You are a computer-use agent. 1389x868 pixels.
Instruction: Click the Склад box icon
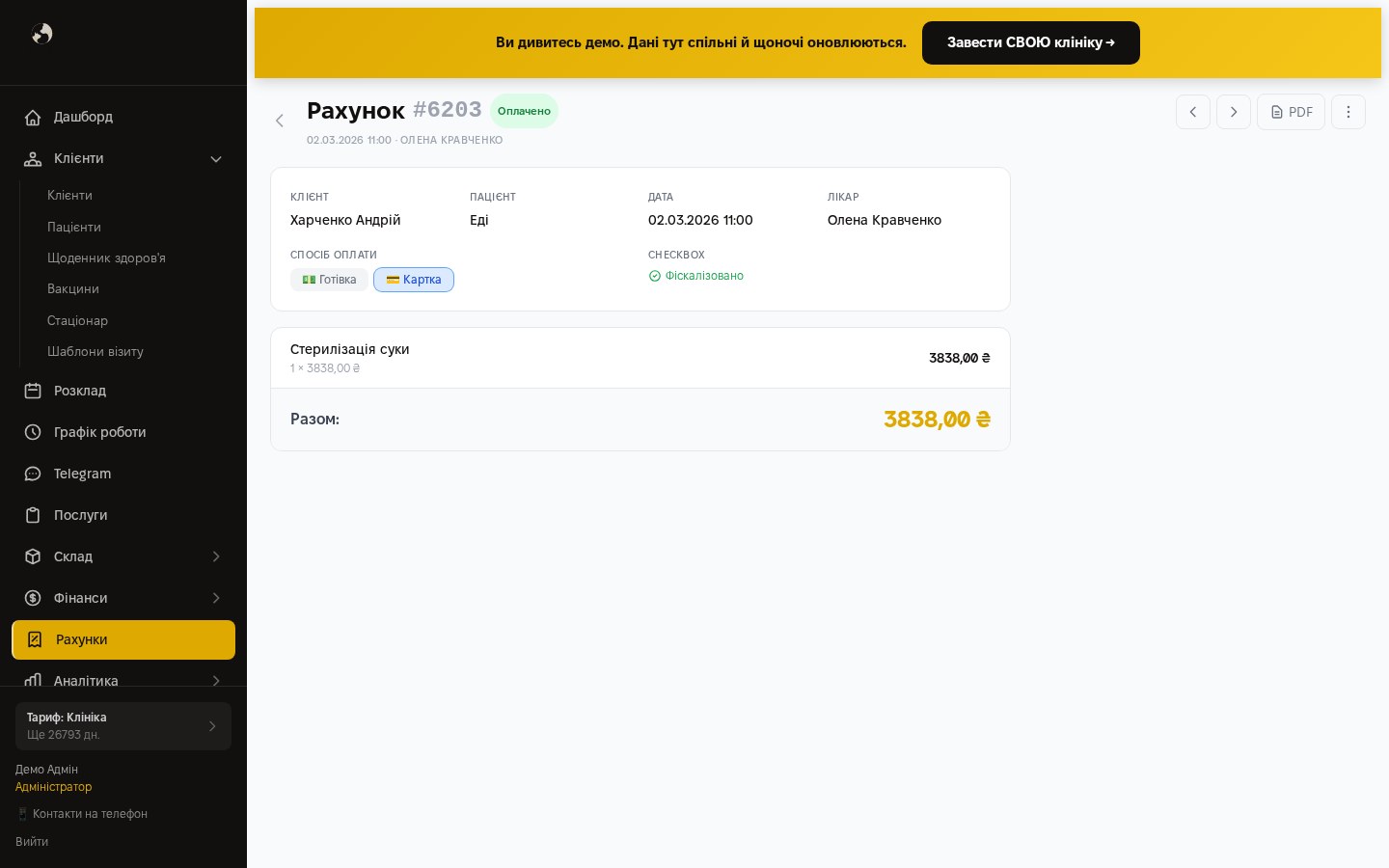33,556
